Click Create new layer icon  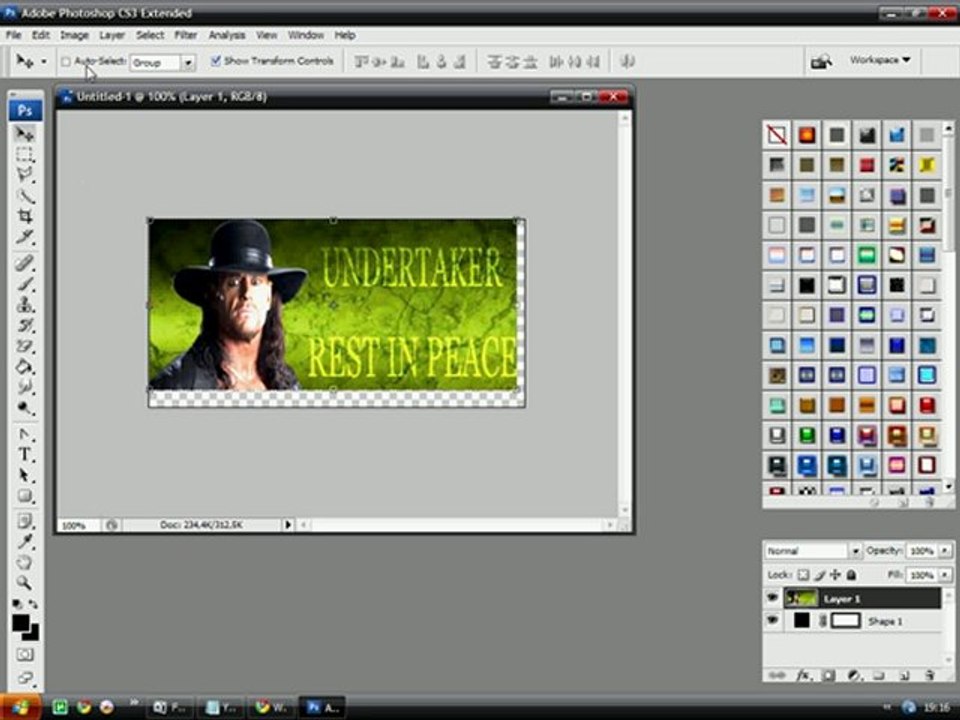904,675
